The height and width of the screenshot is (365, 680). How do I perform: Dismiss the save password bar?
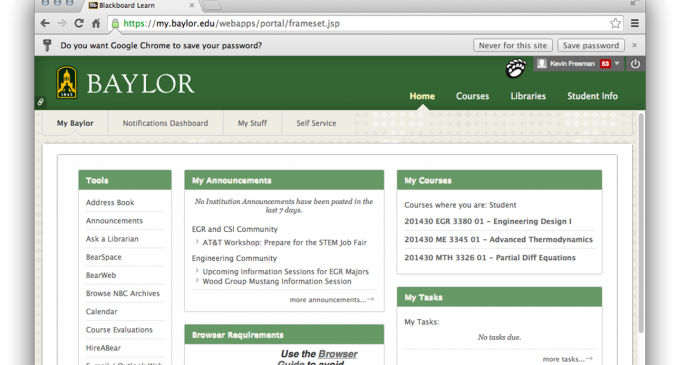point(634,45)
